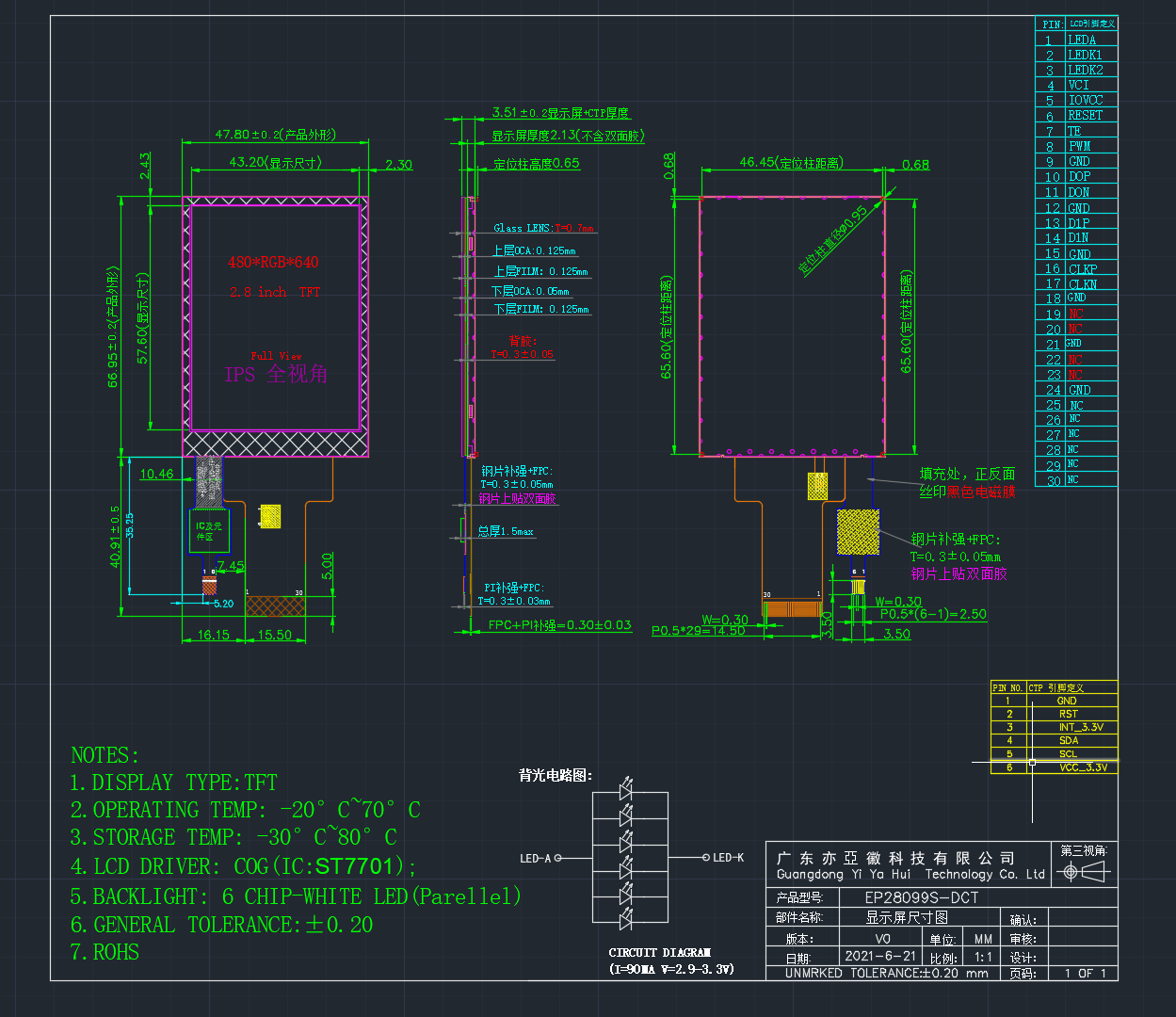
Task: Click the "PWM" pin entry
Action: coord(1079,146)
